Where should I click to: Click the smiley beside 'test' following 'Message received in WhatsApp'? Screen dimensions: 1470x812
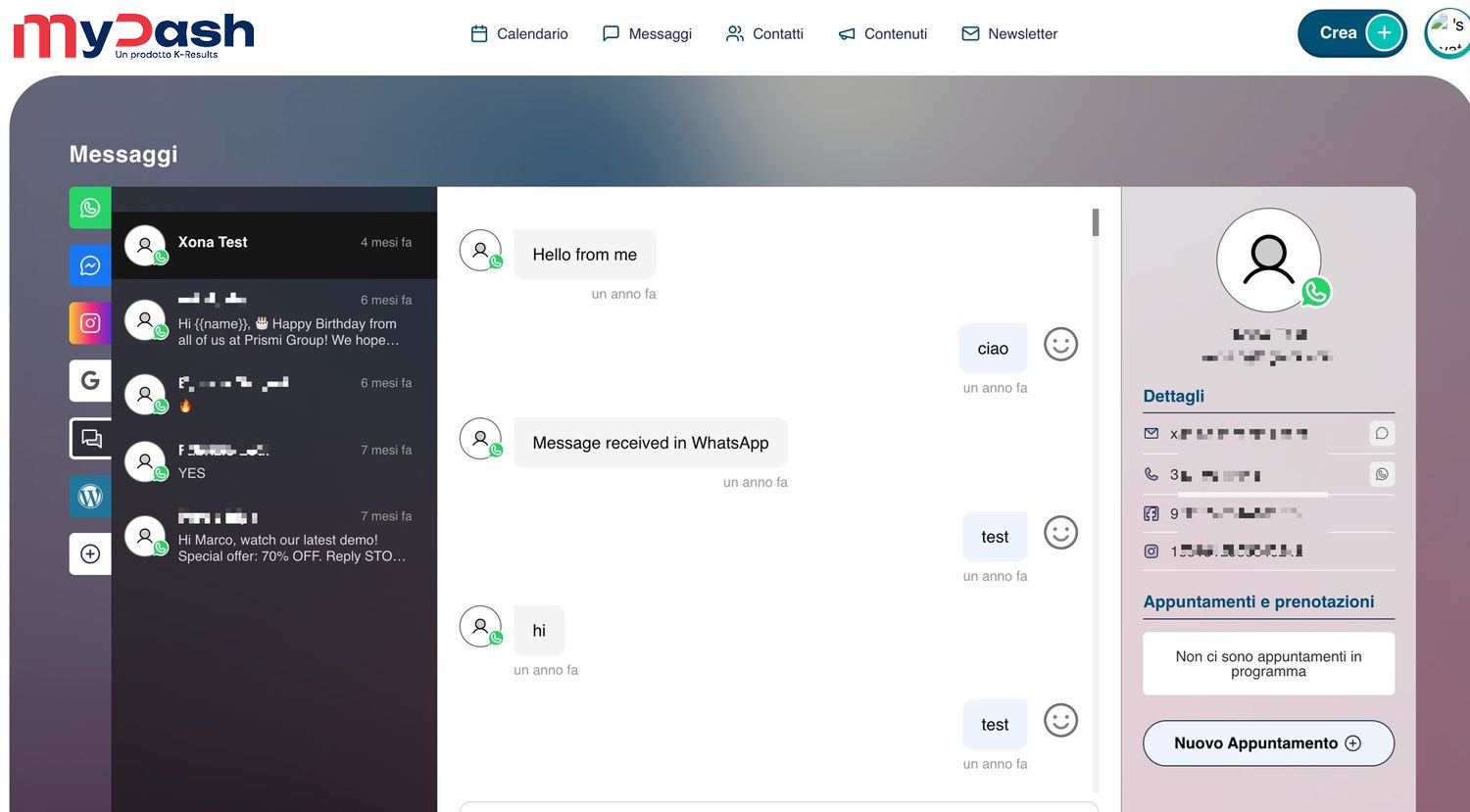click(1060, 533)
